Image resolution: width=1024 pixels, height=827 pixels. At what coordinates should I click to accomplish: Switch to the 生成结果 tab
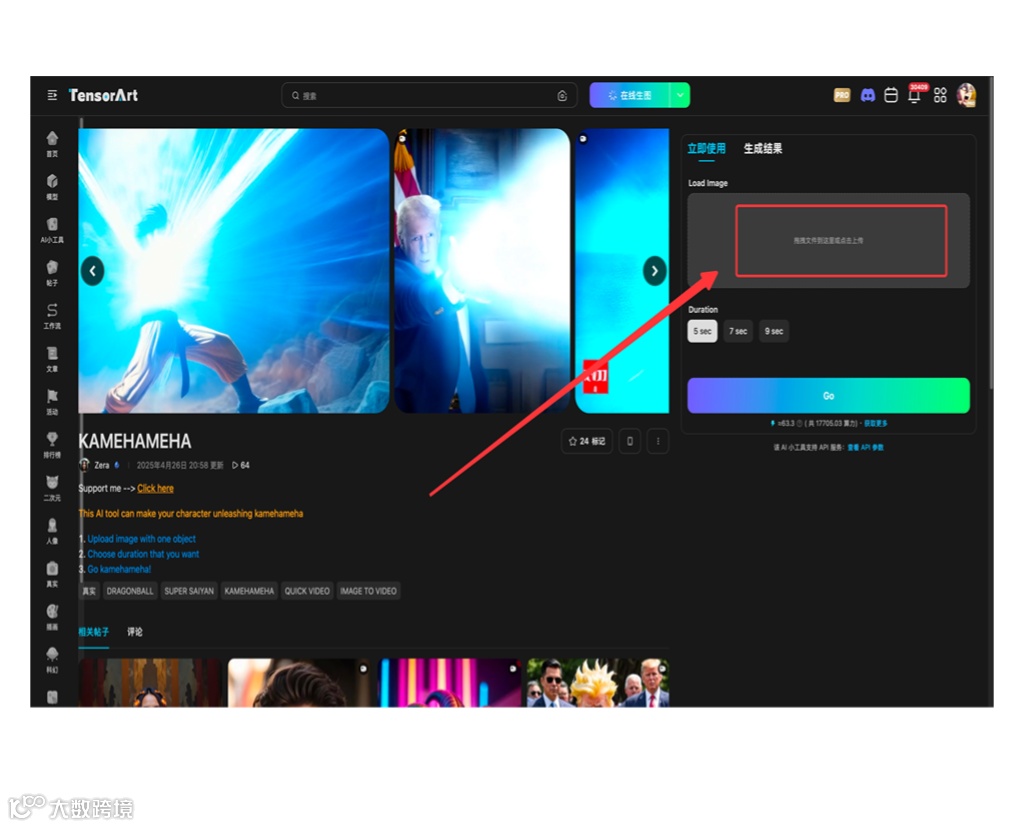click(x=763, y=148)
